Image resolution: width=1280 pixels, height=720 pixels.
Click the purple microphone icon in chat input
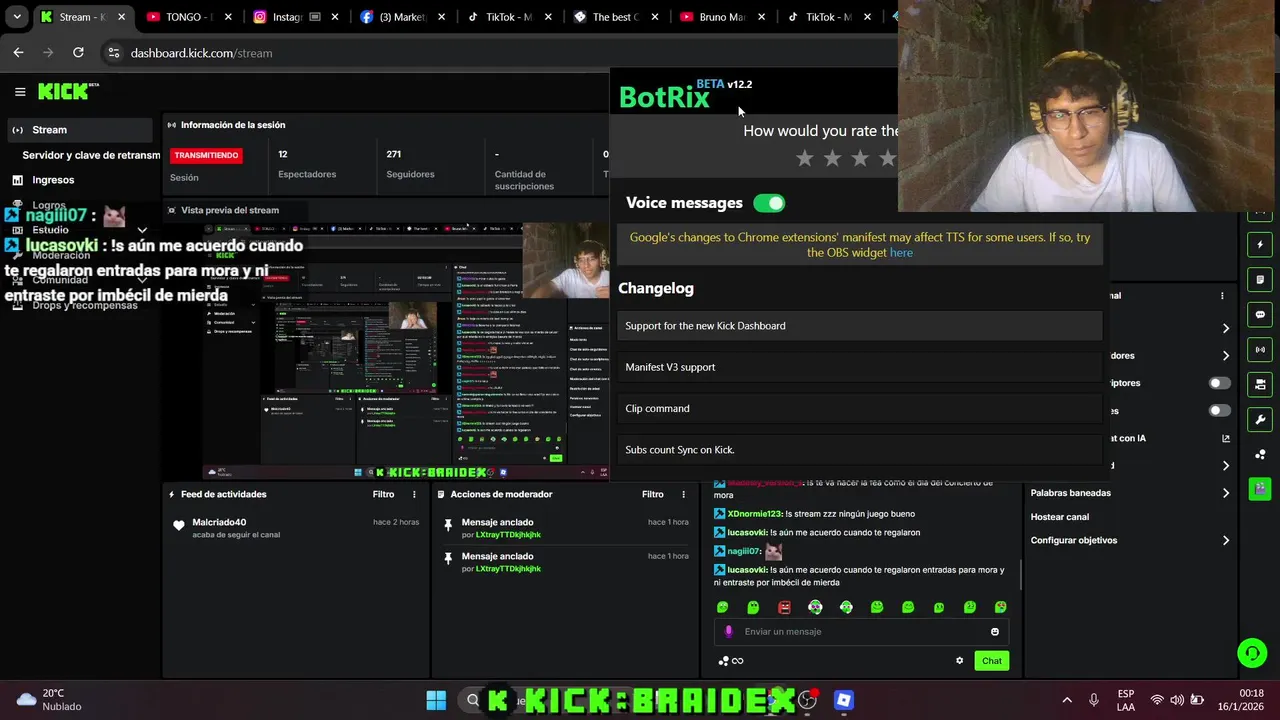[x=728, y=632]
